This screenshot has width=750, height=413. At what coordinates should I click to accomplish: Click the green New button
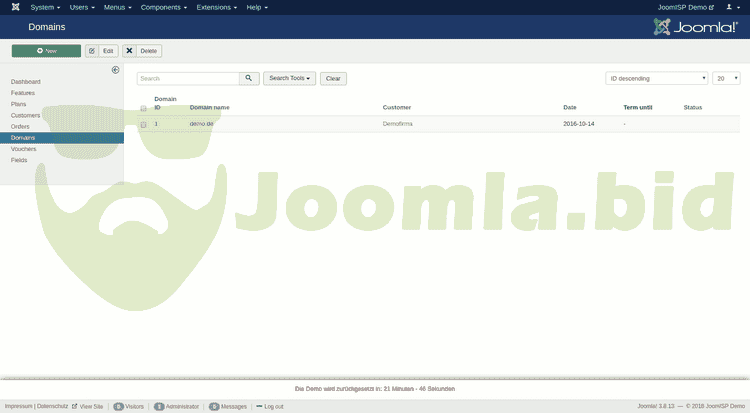click(46, 50)
